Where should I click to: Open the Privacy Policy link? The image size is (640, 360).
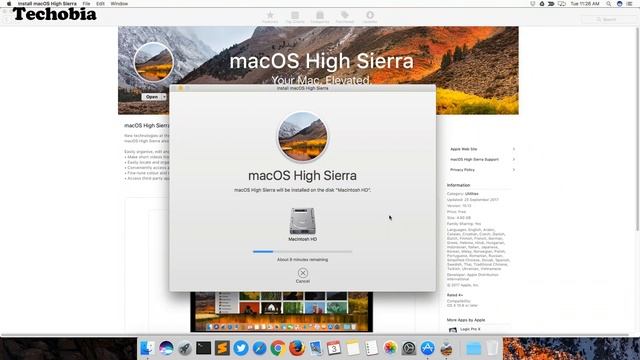pos(462,170)
